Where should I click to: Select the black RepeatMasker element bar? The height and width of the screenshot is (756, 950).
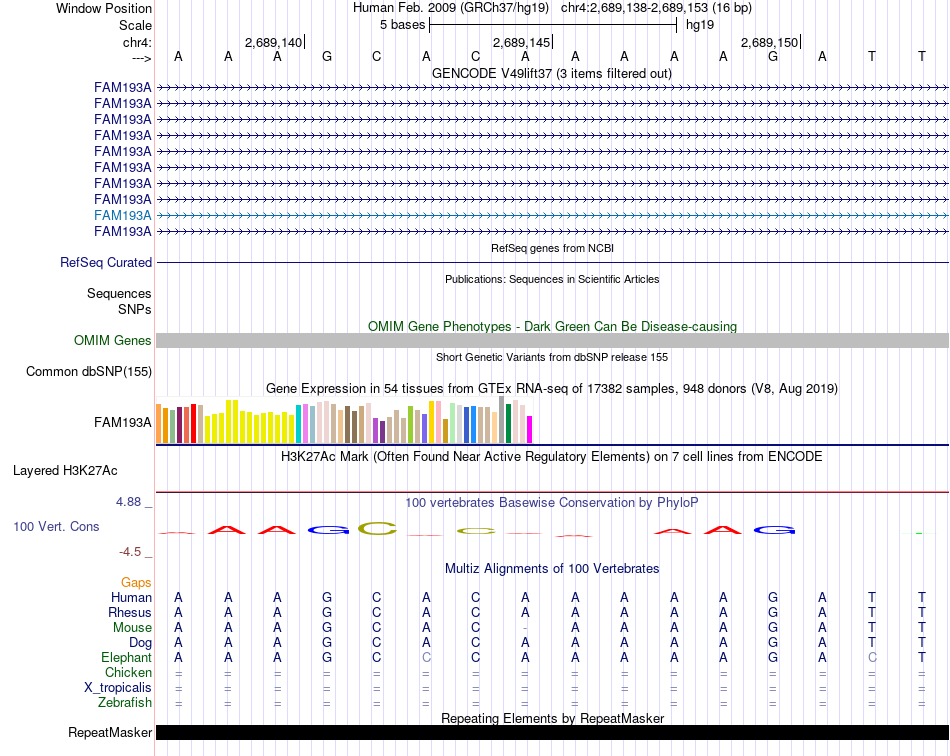coord(553,732)
